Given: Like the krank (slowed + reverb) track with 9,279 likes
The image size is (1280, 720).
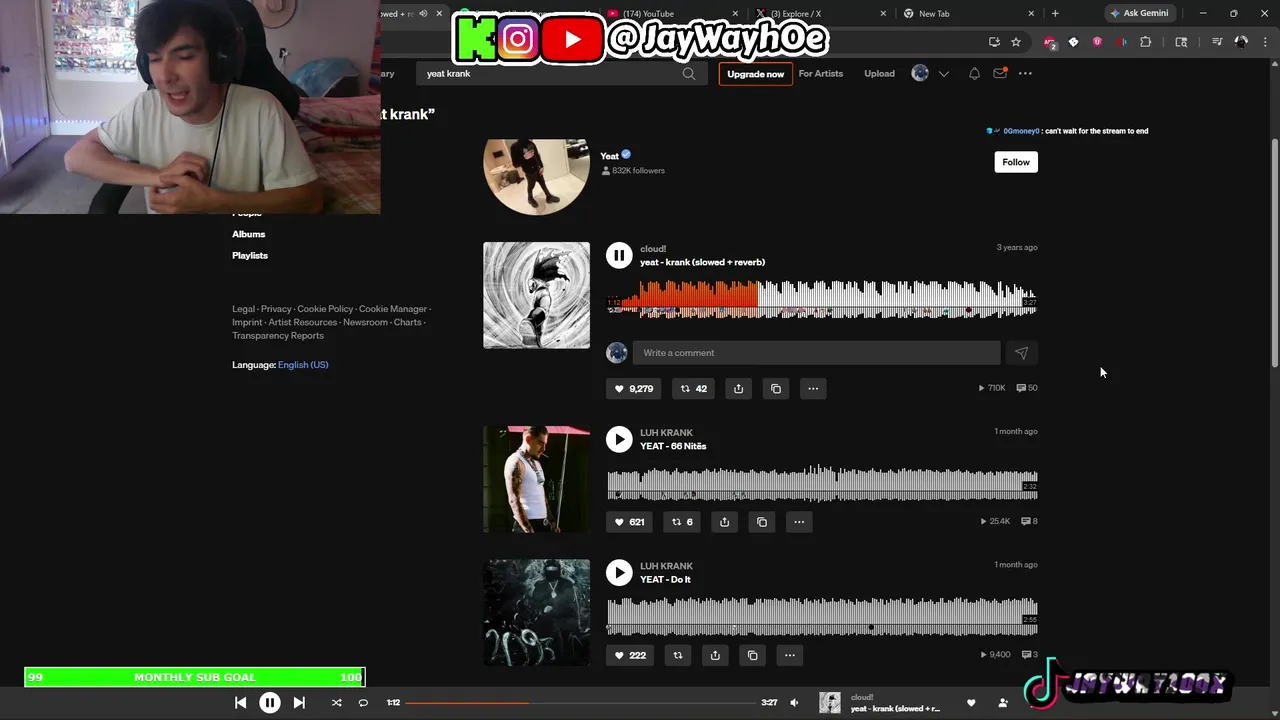Looking at the screenshot, I should pos(634,388).
